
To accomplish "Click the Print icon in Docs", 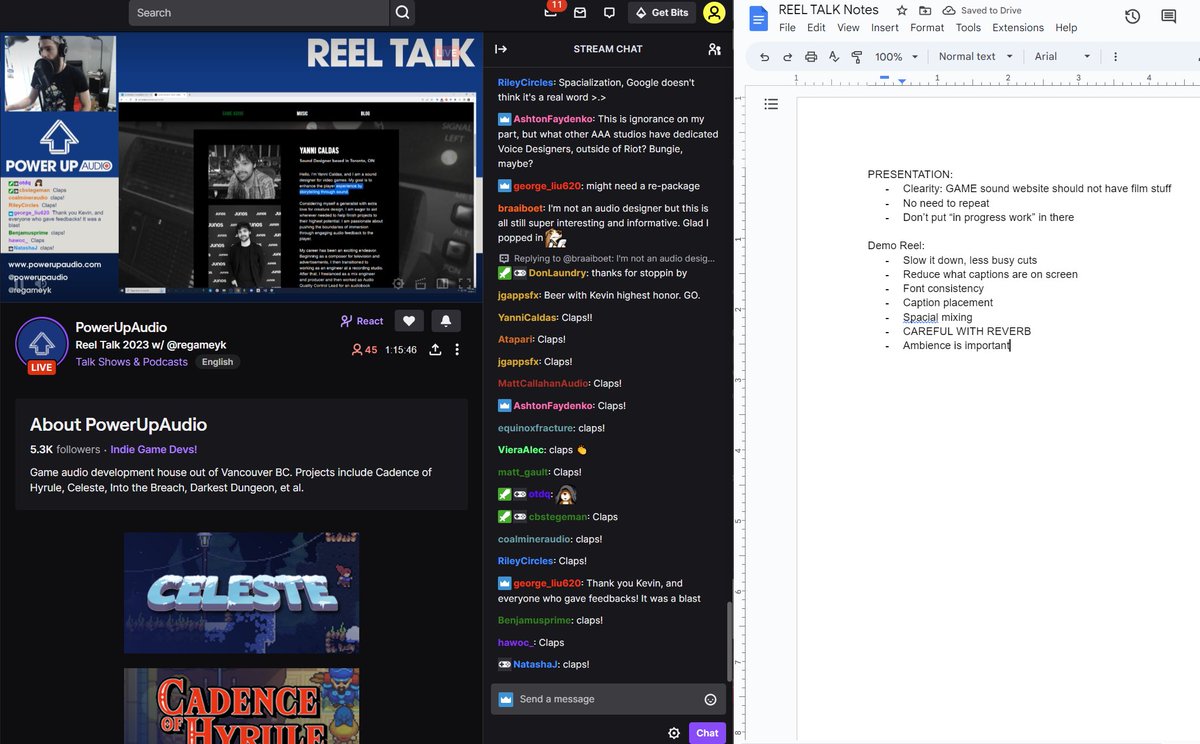I will 811,57.
